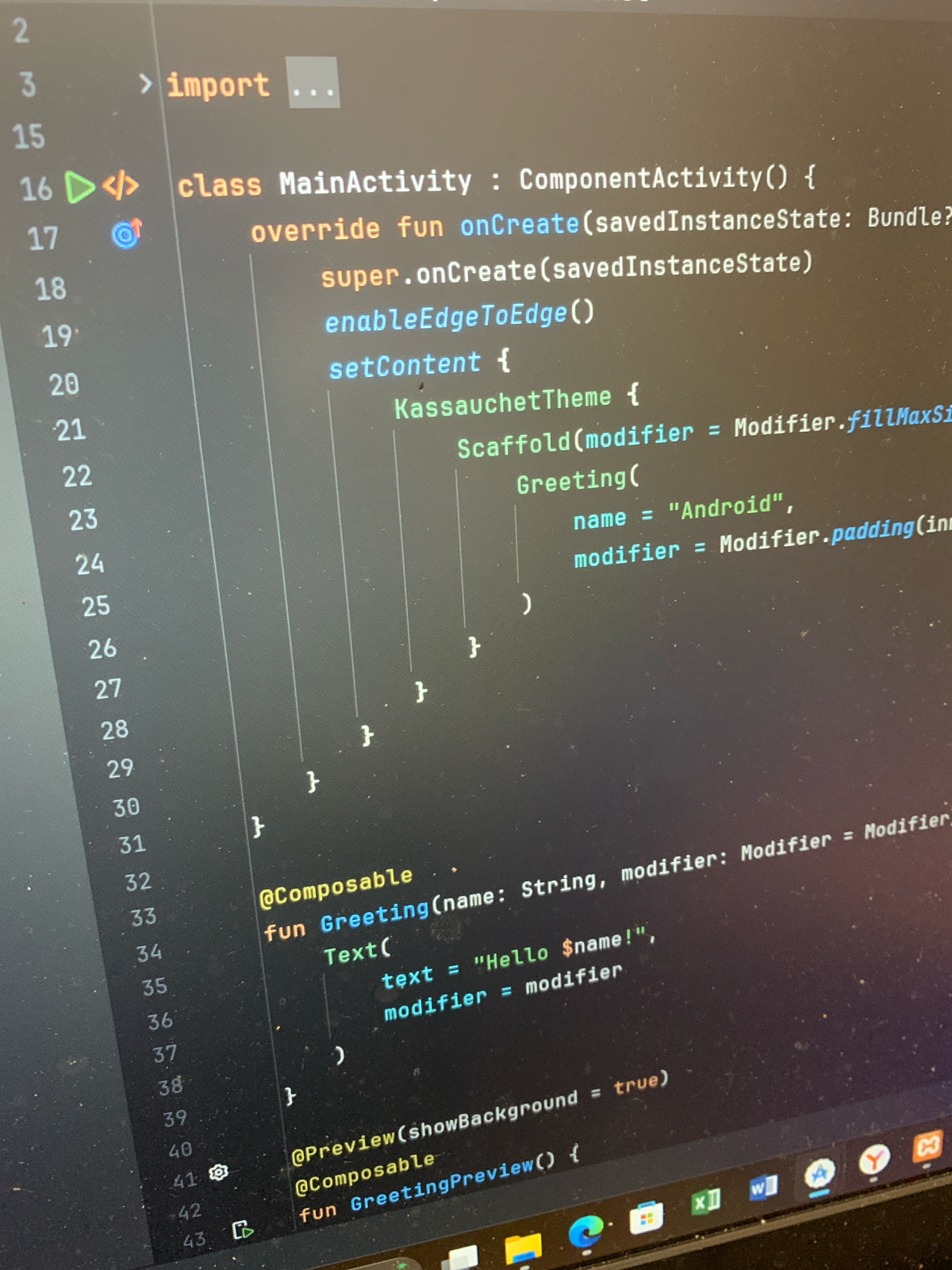The image size is (952, 1270).
Task: Click line number 36 in gutter
Action: 160,1021
